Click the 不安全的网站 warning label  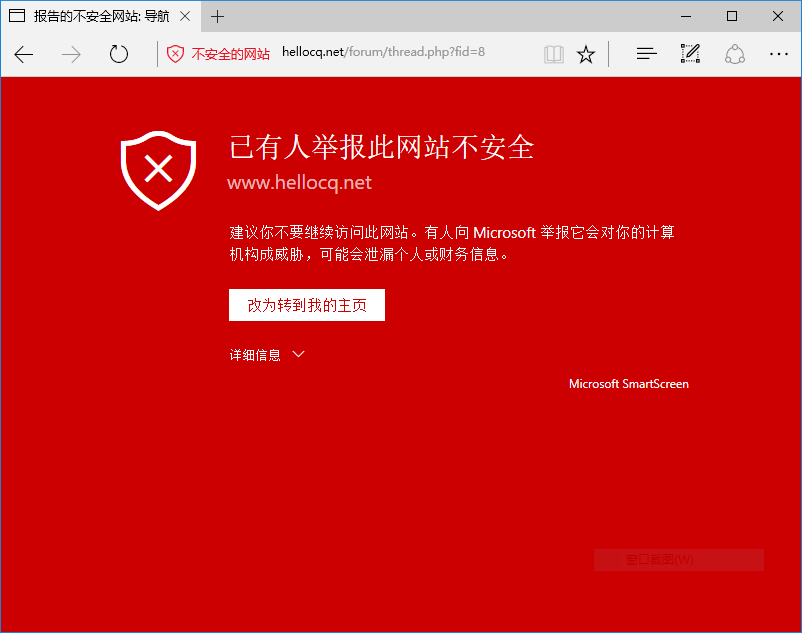tap(230, 54)
